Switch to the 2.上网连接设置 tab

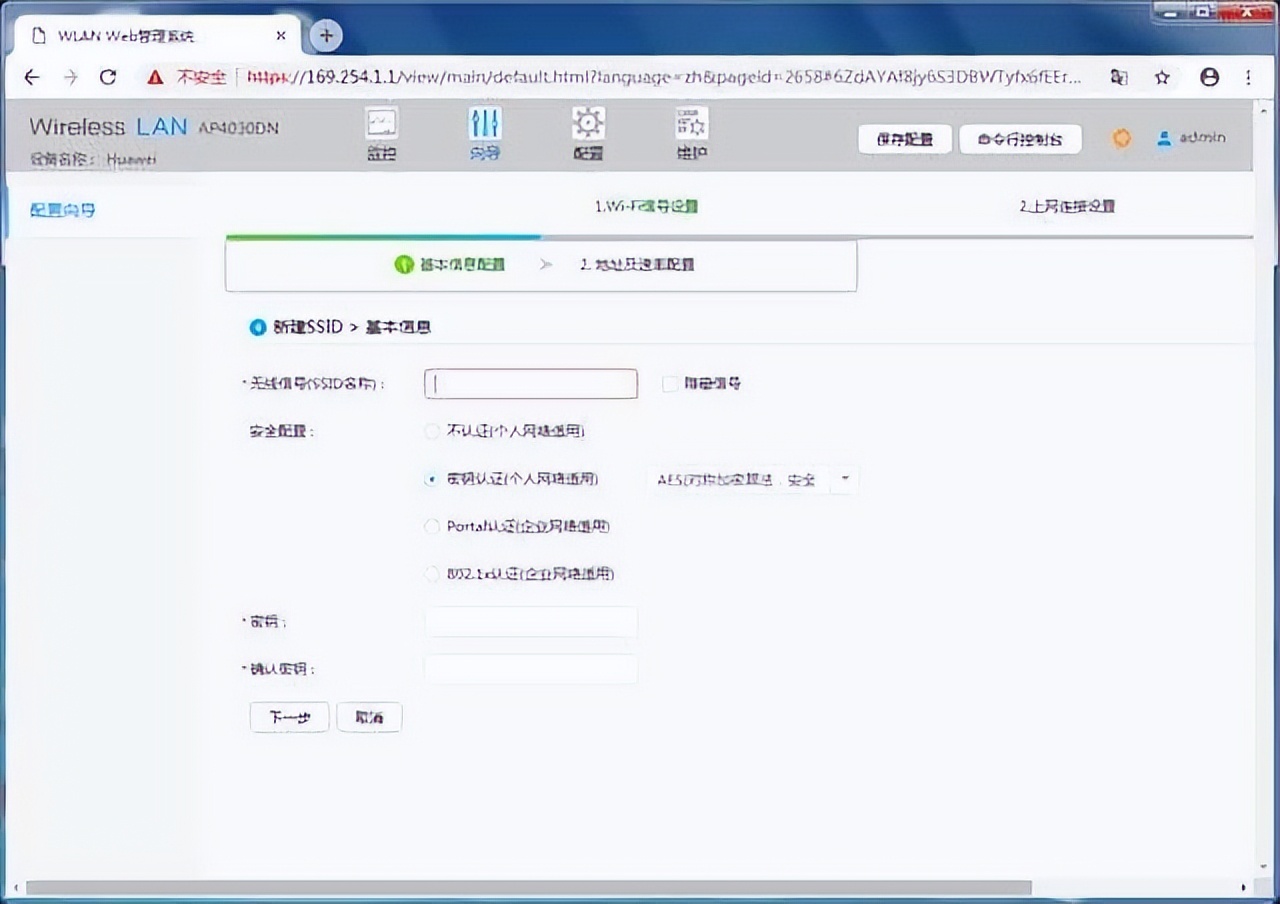click(1067, 206)
